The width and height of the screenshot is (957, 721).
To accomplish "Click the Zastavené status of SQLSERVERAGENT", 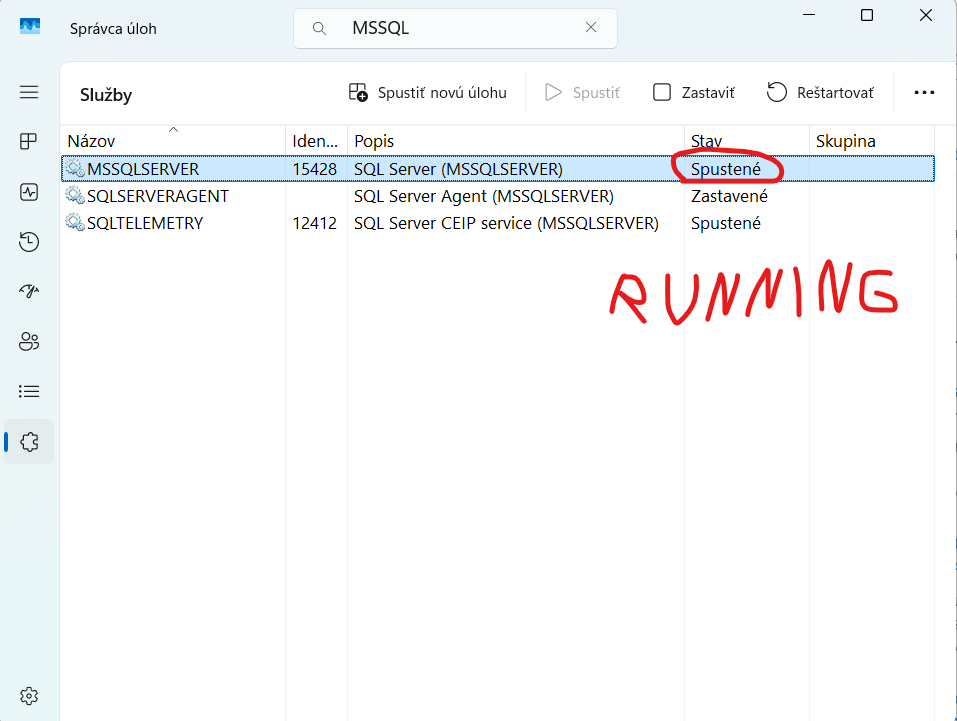I will [729, 197].
